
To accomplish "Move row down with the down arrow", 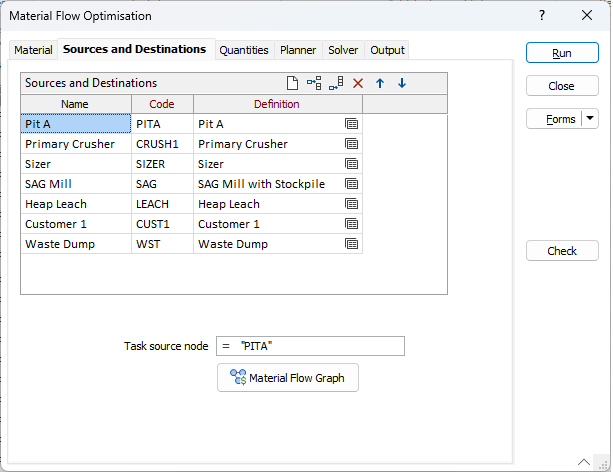I will (x=402, y=84).
